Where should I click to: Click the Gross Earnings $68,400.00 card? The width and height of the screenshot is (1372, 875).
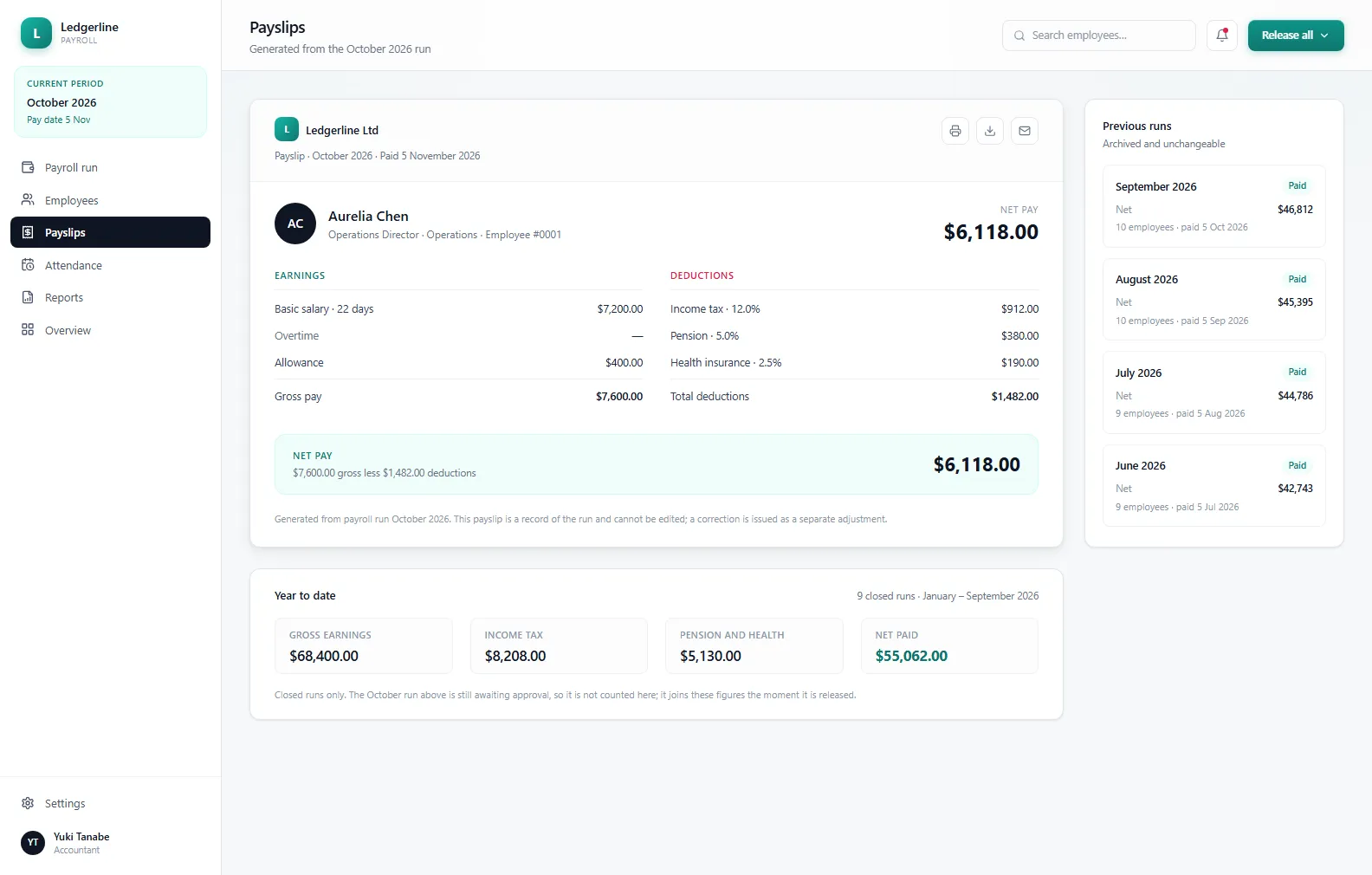pyautogui.click(x=364, y=645)
